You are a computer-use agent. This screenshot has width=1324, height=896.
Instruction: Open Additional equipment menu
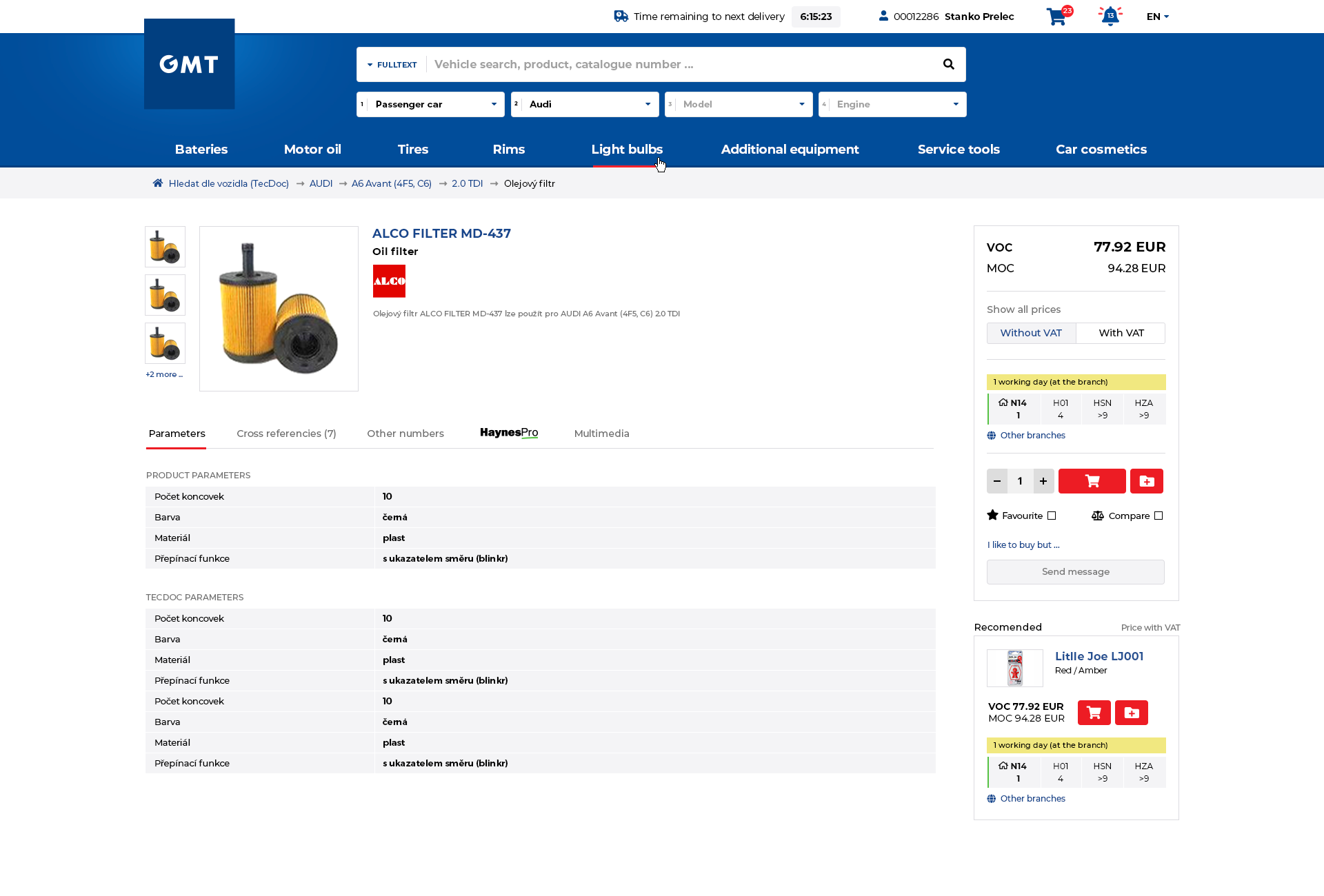pos(790,149)
